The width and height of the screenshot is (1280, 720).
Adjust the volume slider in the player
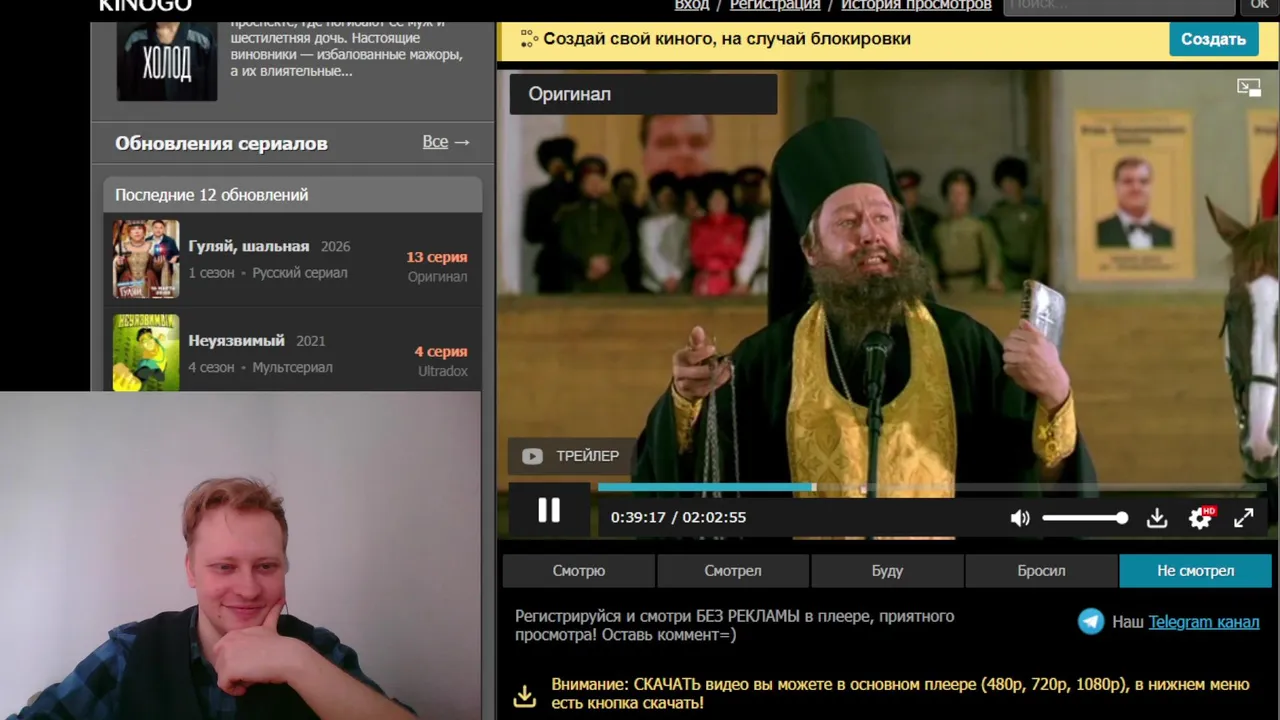pos(1085,518)
